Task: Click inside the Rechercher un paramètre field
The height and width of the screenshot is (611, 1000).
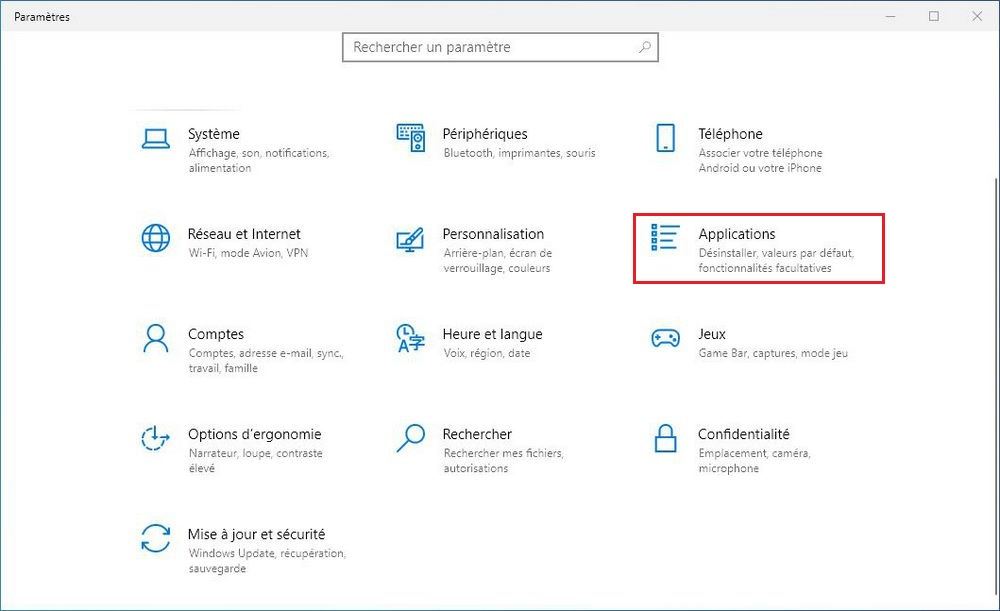Action: pyautogui.click(x=480, y=47)
